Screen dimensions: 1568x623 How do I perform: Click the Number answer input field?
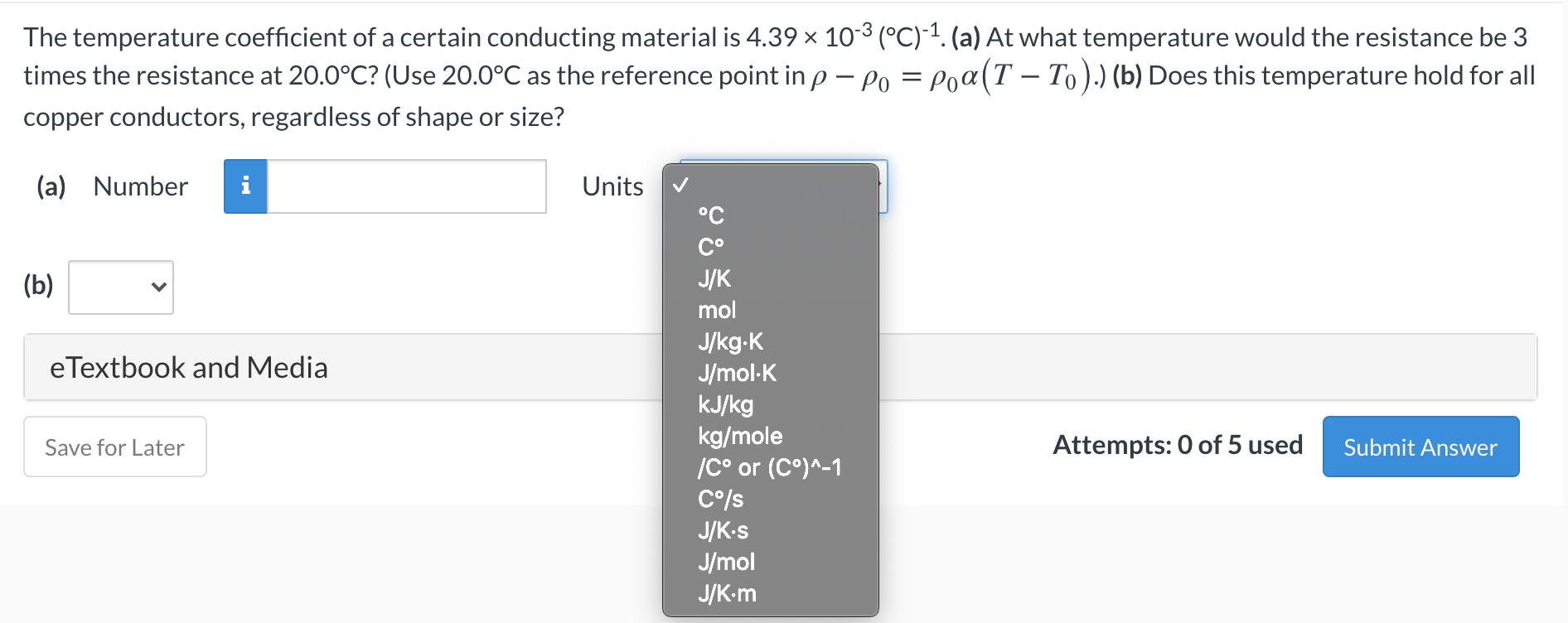[406, 186]
